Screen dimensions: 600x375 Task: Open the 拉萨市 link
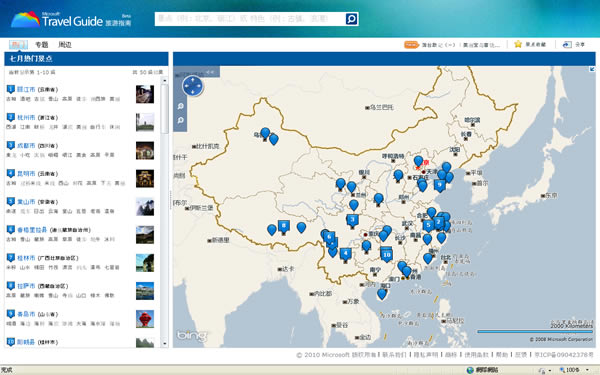click(x=26, y=286)
